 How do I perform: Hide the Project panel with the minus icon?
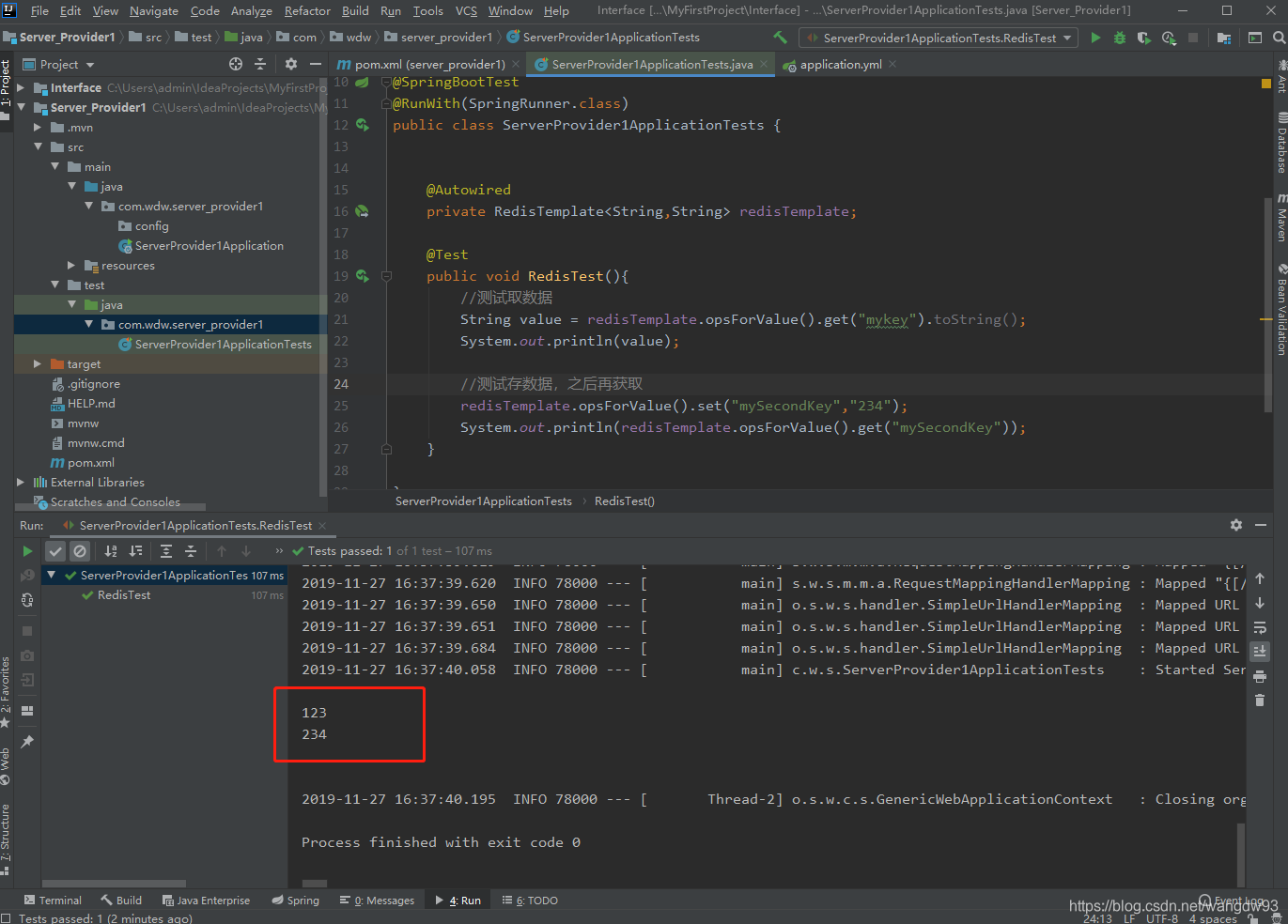(316, 64)
